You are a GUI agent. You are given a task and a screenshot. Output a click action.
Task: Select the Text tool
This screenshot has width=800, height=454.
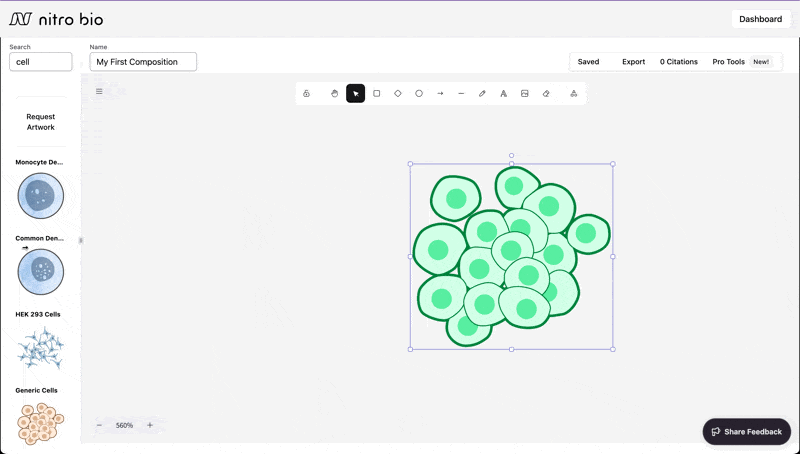[503, 93]
